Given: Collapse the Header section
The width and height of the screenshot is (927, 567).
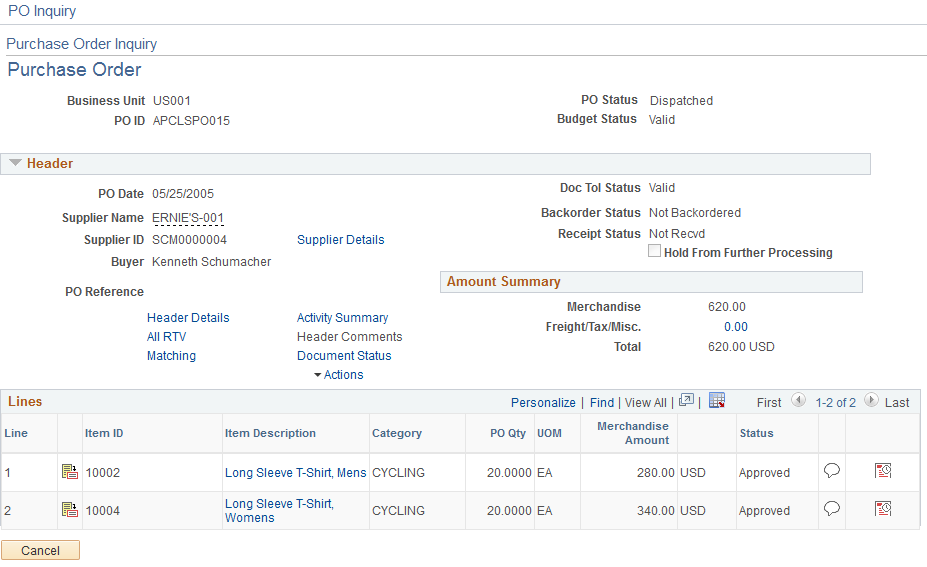Looking at the screenshot, I should (16, 163).
